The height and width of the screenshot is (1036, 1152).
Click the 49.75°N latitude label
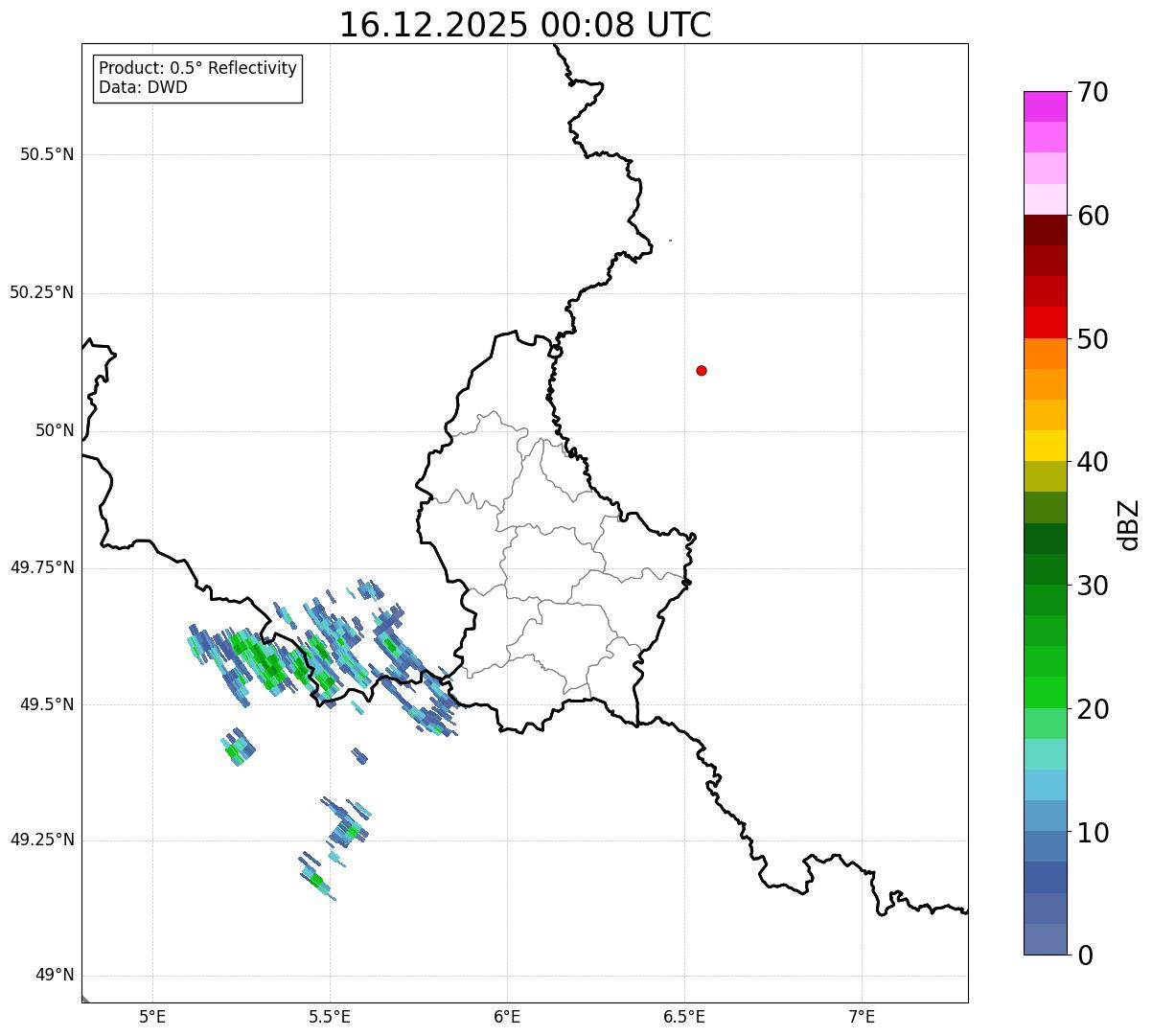pyautogui.click(x=41, y=567)
